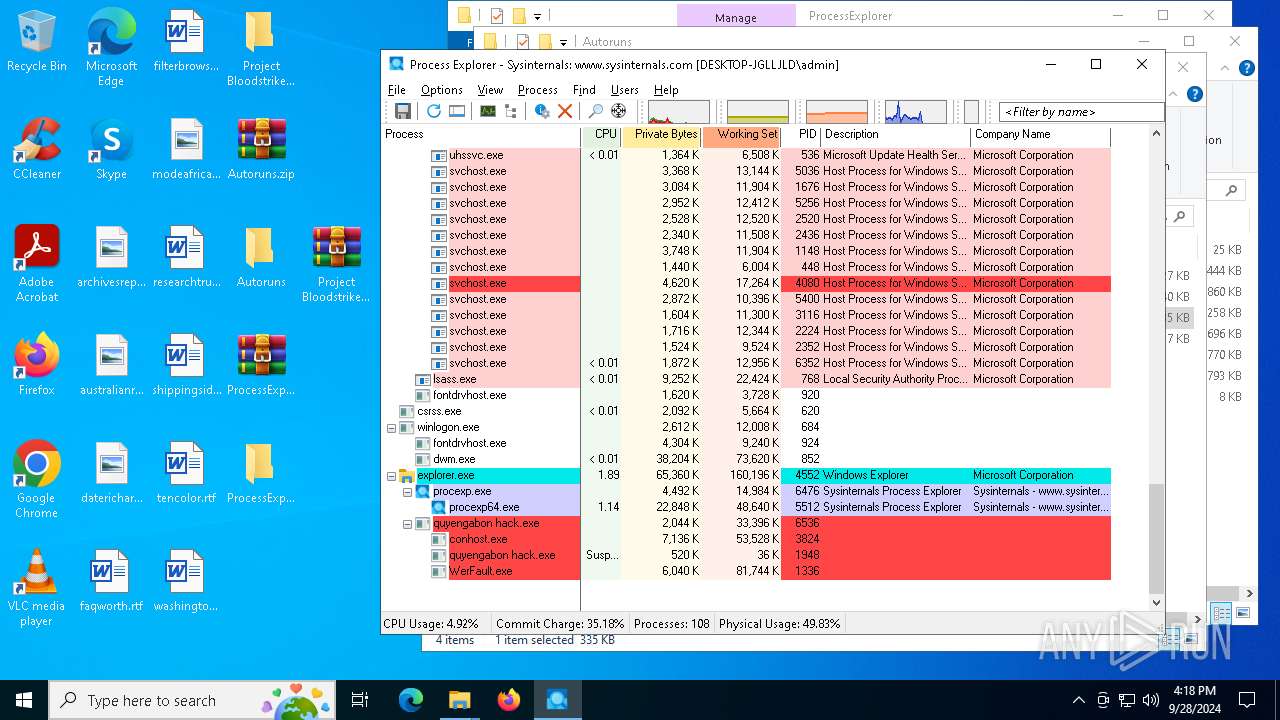
Task: Select the Find Window's Process crosshair icon
Action: pyautogui.click(x=619, y=111)
